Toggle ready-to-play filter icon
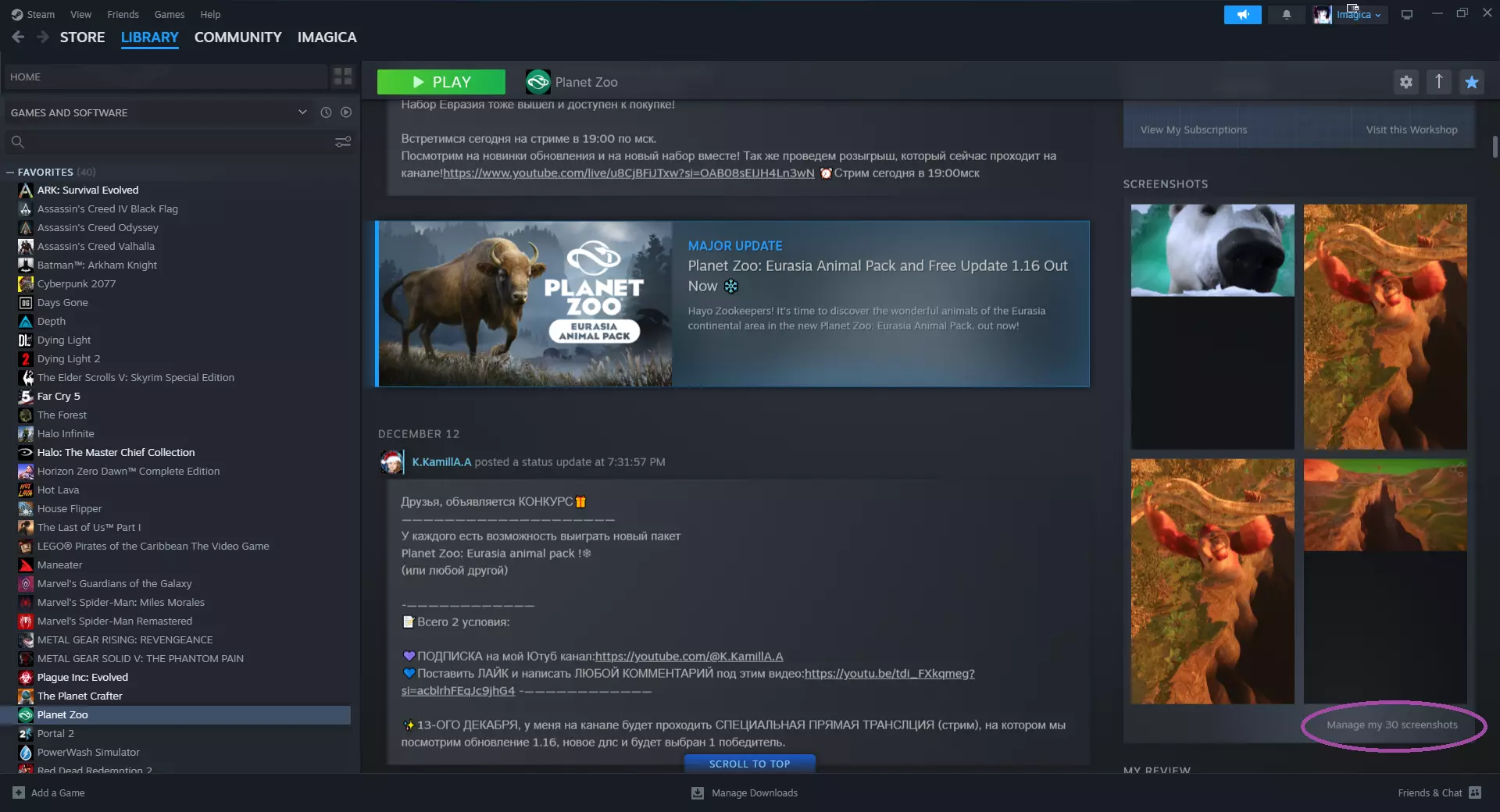Image resolution: width=1500 pixels, height=812 pixels. click(x=346, y=112)
